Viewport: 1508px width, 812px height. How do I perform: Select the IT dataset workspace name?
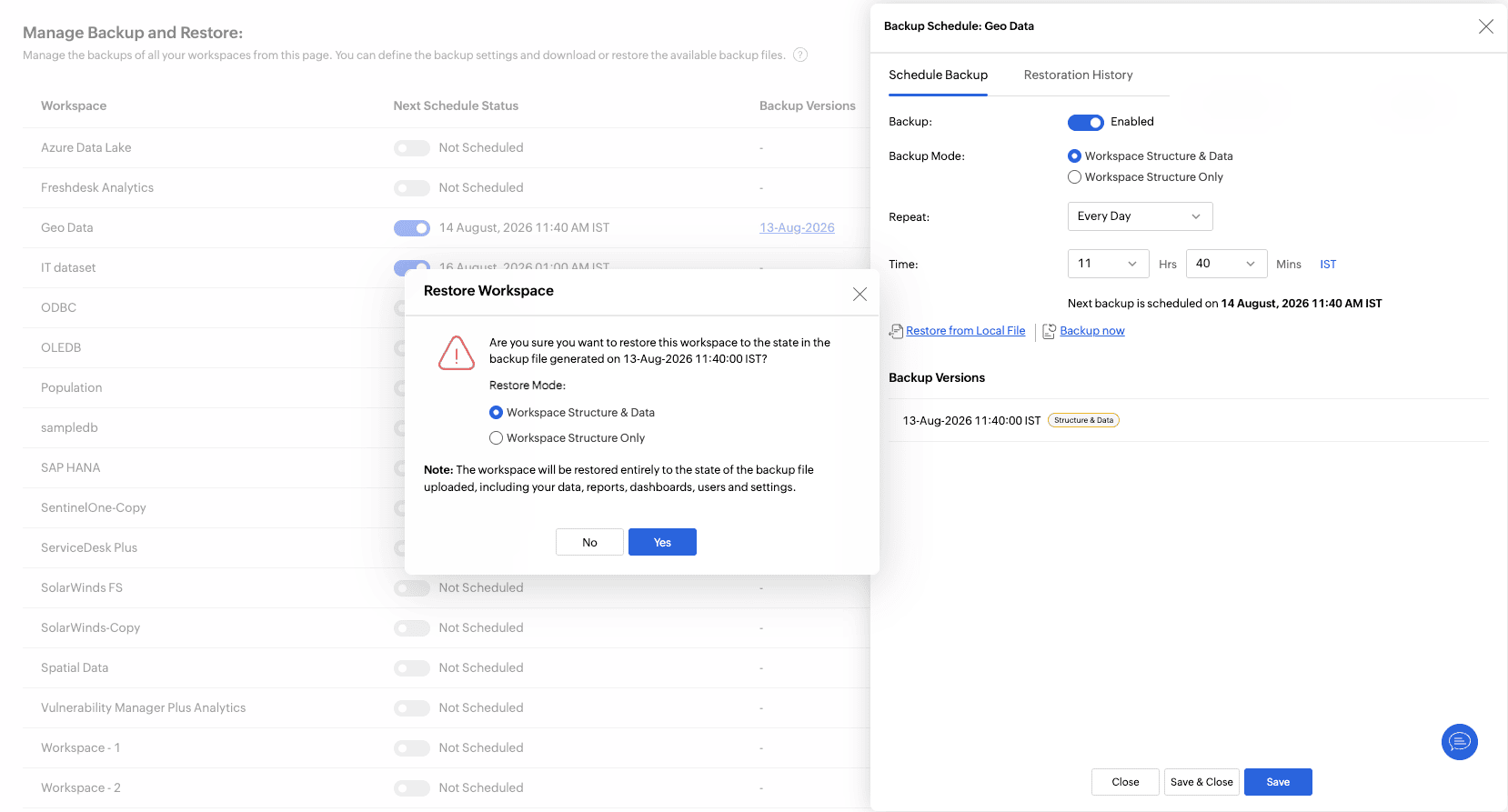tap(68, 268)
